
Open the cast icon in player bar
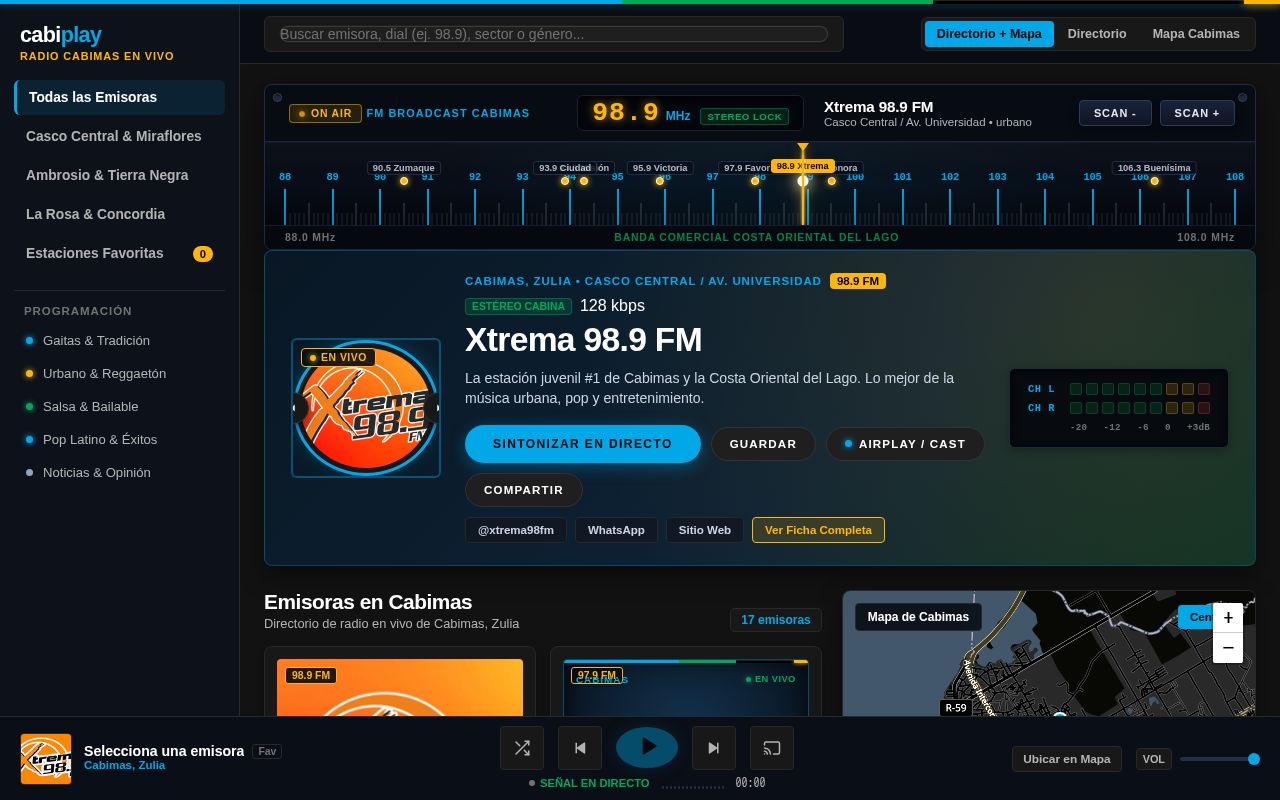pyautogui.click(x=772, y=748)
